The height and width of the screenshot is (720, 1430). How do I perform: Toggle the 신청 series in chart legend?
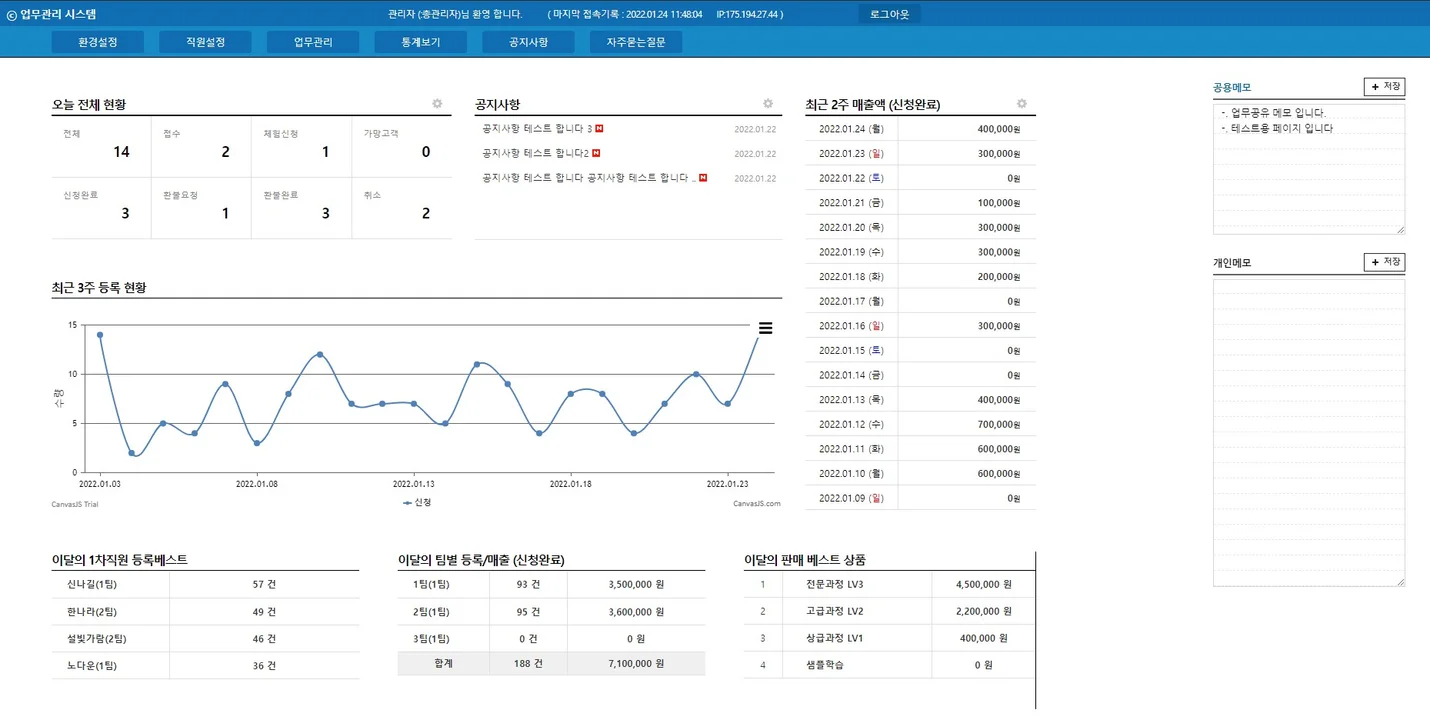pos(417,503)
